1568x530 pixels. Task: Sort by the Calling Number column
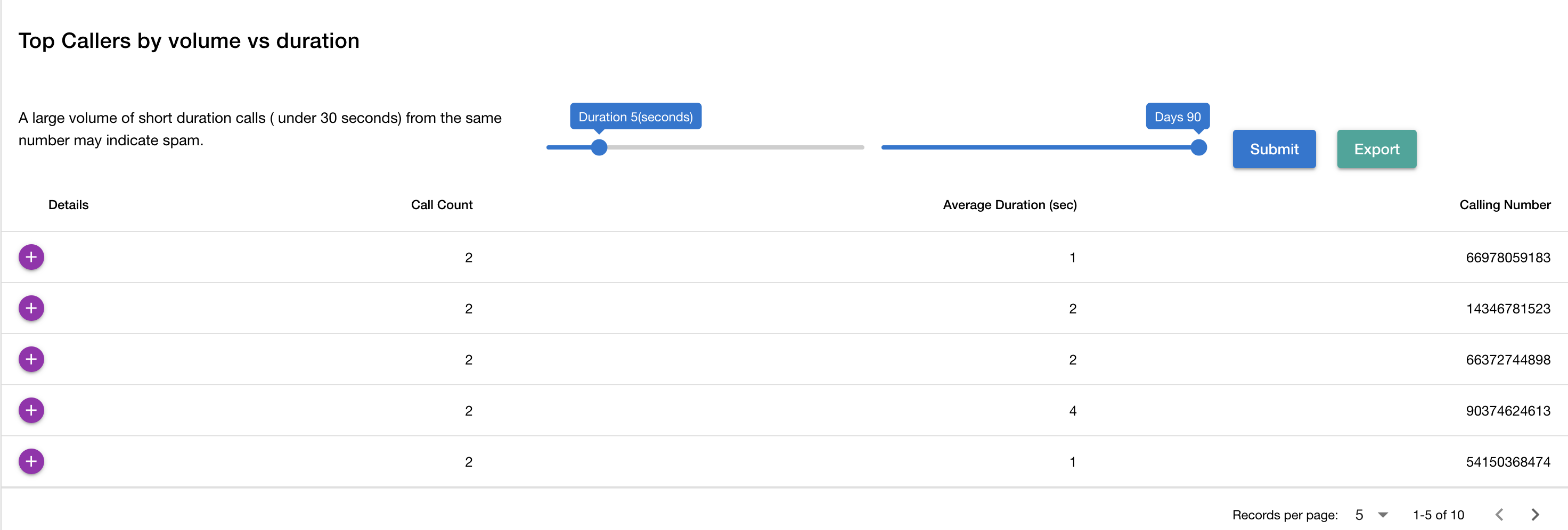[x=1505, y=205]
